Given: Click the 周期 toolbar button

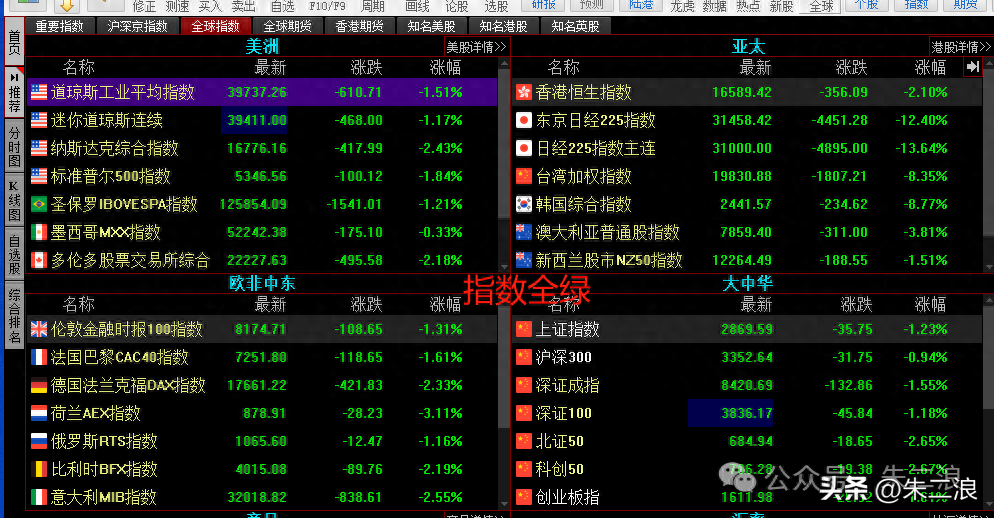Looking at the screenshot, I should click(373, 6).
